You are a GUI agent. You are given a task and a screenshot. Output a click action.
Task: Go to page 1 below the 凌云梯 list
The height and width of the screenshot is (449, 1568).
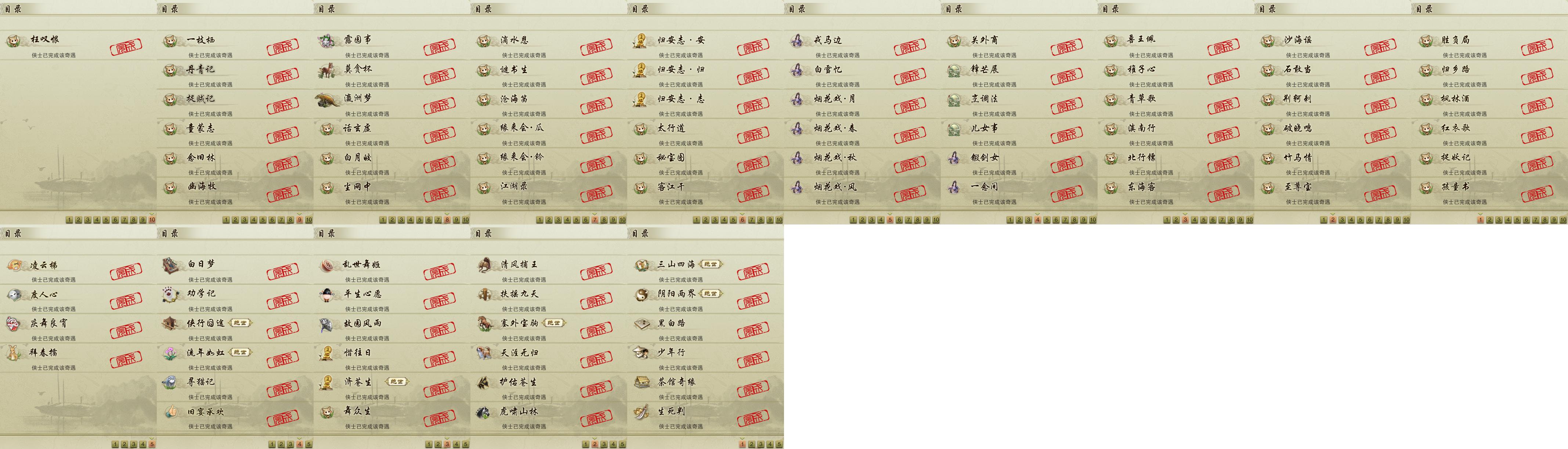coord(115,444)
